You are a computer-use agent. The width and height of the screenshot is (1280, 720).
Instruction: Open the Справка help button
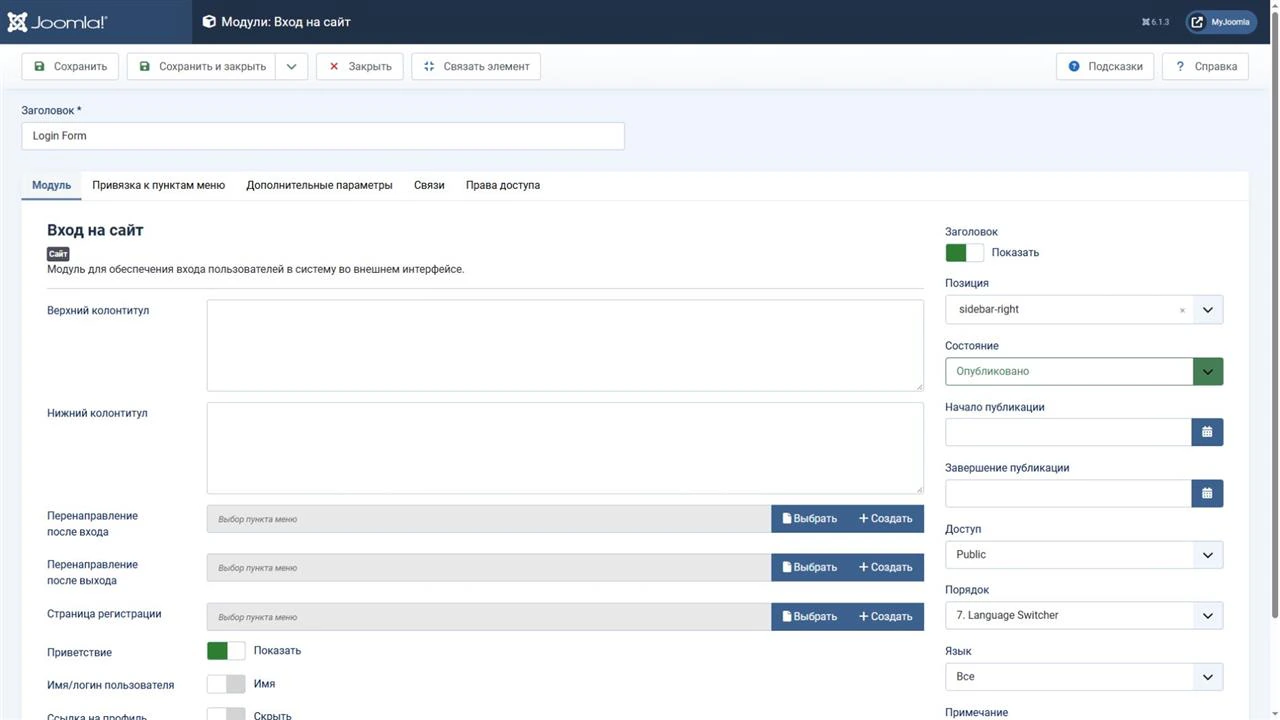point(1205,67)
